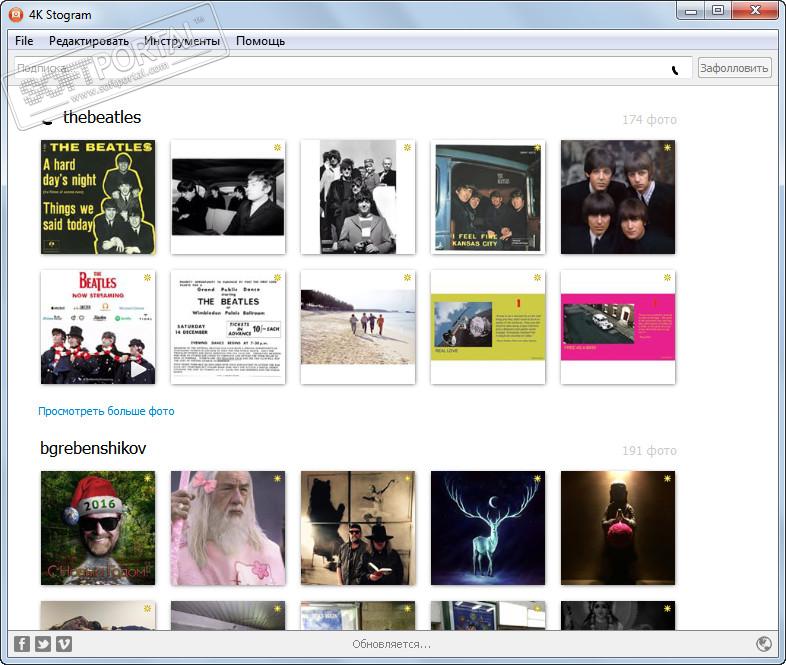
Task: Open the pink Free As A Bird thumbnail
Action: click(x=618, y=327)
